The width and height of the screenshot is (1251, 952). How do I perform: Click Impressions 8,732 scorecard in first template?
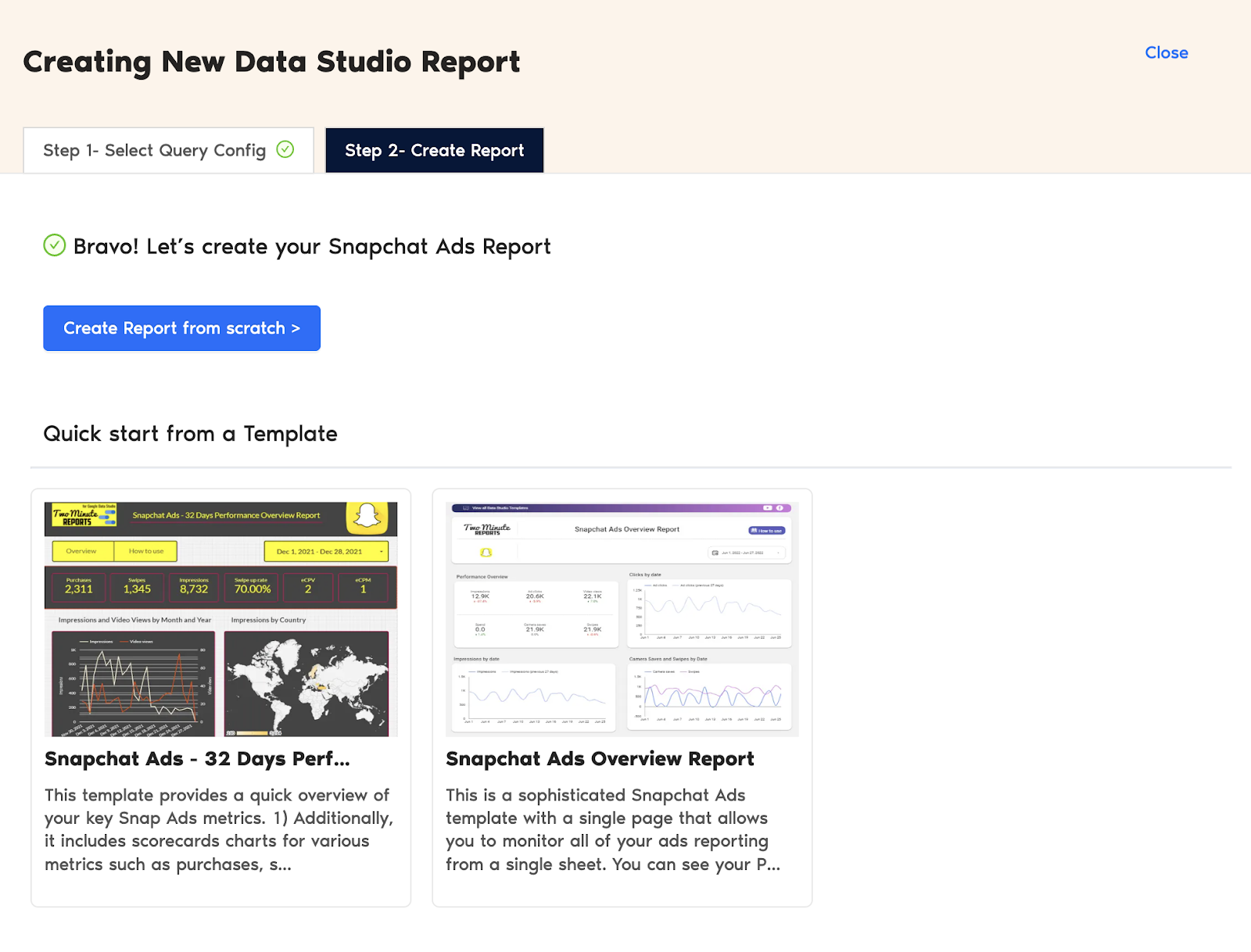tap(194, 587)
